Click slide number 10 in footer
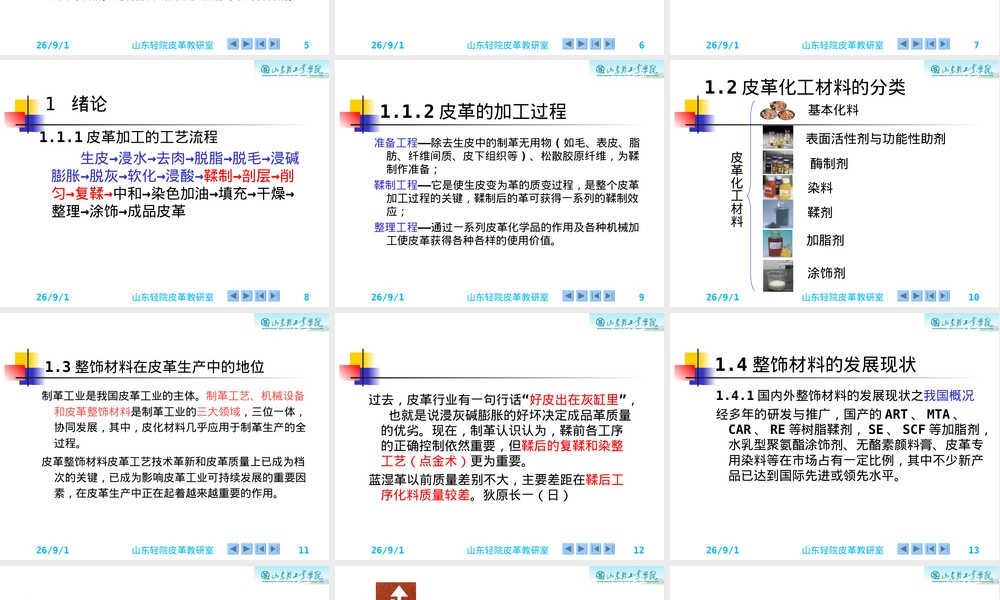 (x=973, y=296)
